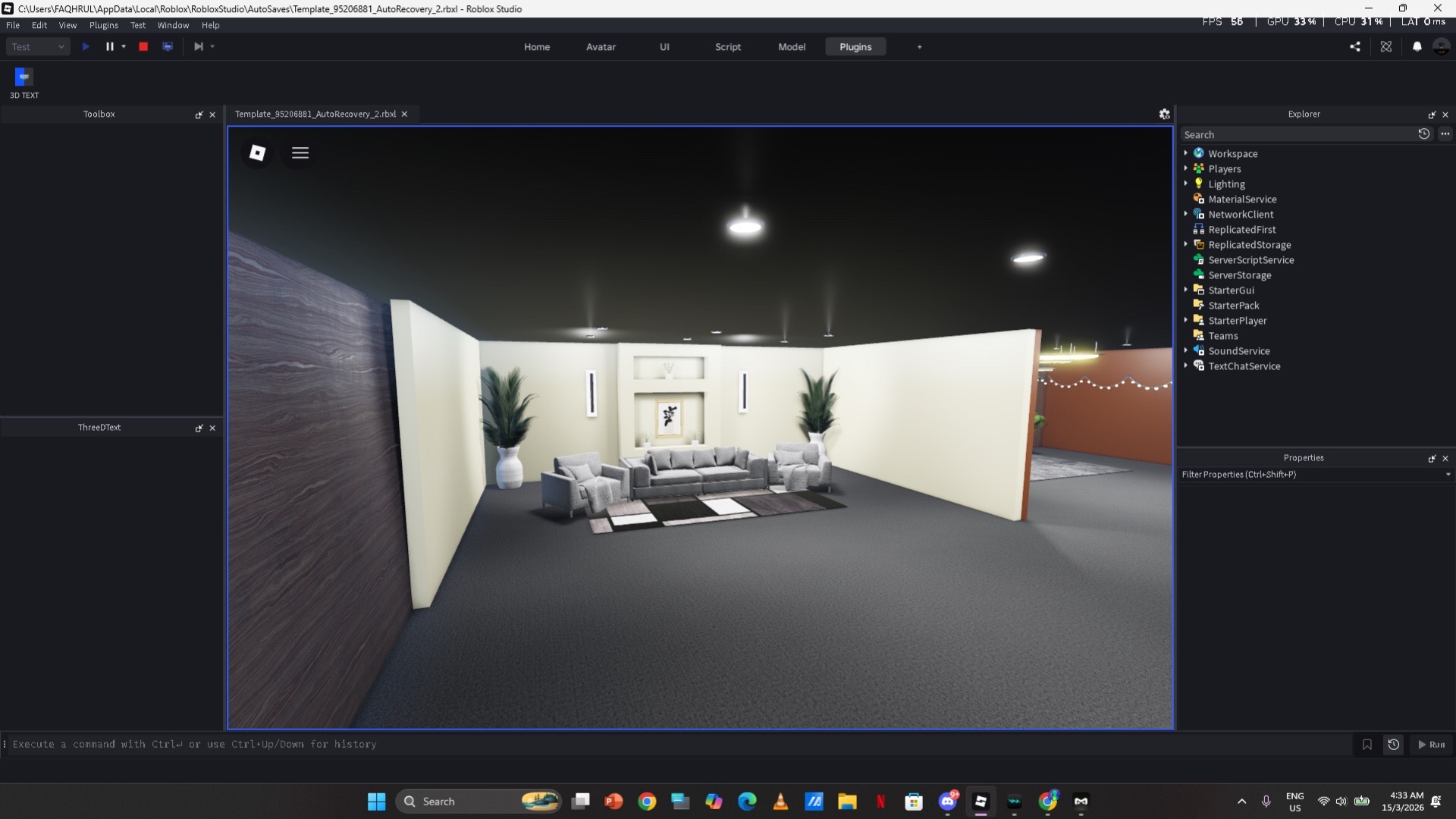1456x819 pixels.
Task: Select ReplicatedFirst in Explorer
Action: pyautogui.click(x=1241, y=229)
